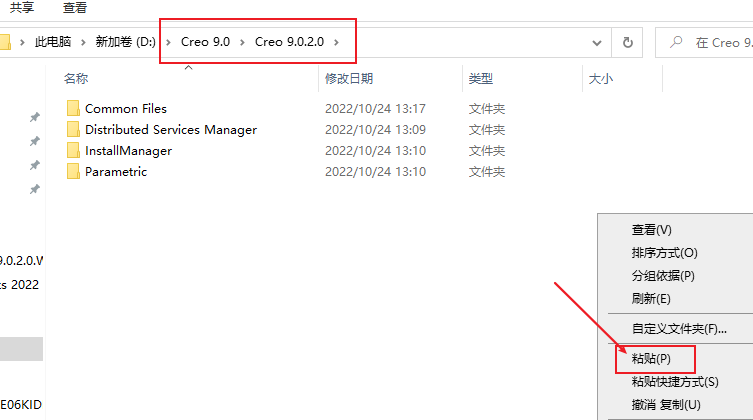This screenshot has height=420, width=753.
Task: Click the Distributed Services Manager name
Action: pyautogui.click(x=171, y=130)
